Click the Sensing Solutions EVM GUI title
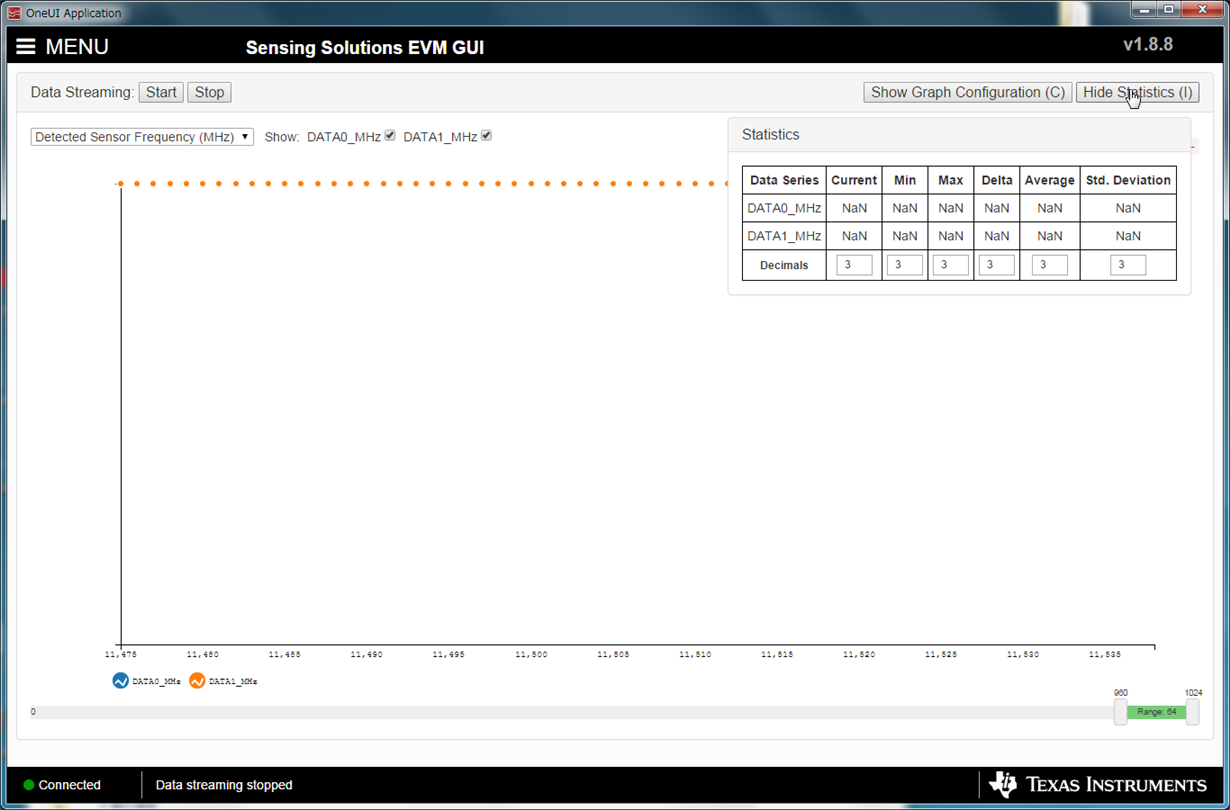Screen dimensions: 1230x810 pyautogui.click(x=365, y=48)
